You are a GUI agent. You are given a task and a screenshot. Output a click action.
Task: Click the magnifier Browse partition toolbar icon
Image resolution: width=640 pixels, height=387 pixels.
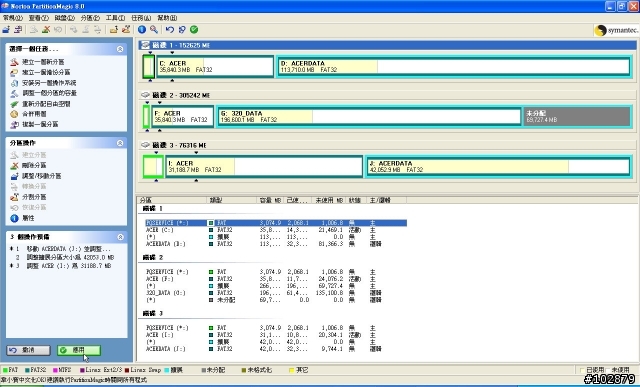click(x=154, y=29)
